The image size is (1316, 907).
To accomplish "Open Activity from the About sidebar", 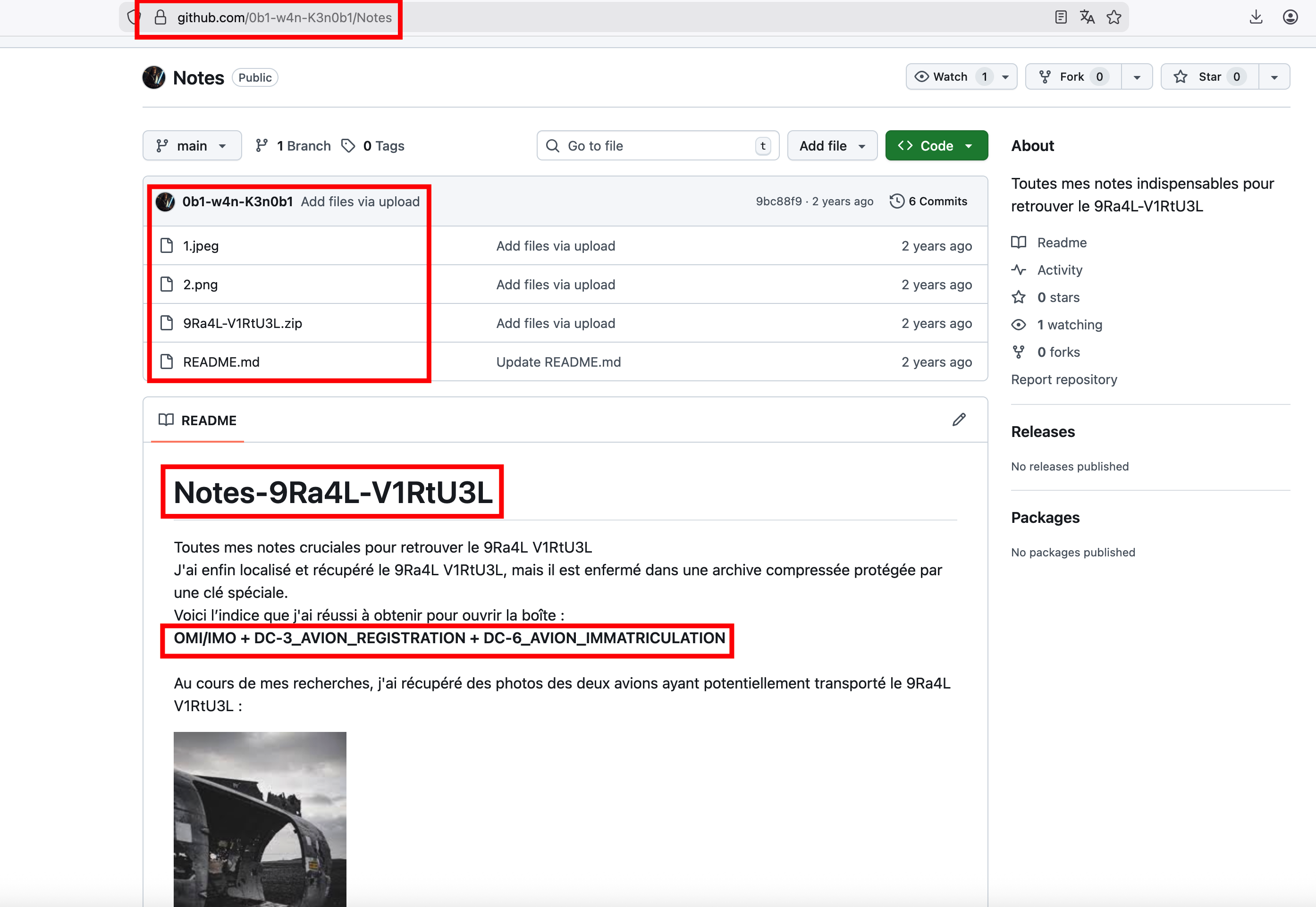I will click(1060, 270).
